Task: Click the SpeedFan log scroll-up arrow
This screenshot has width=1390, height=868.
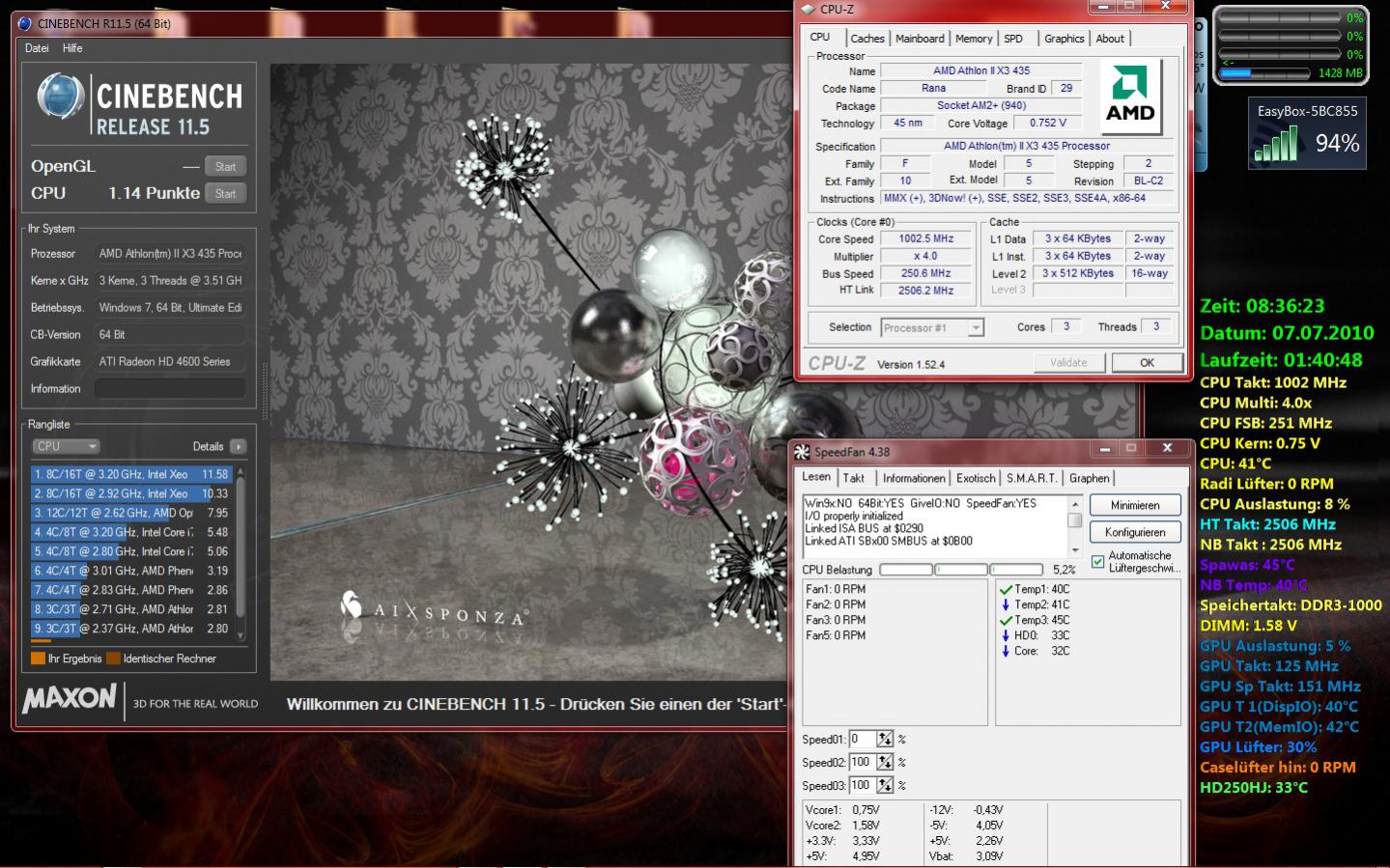Action: point(1074,503)
